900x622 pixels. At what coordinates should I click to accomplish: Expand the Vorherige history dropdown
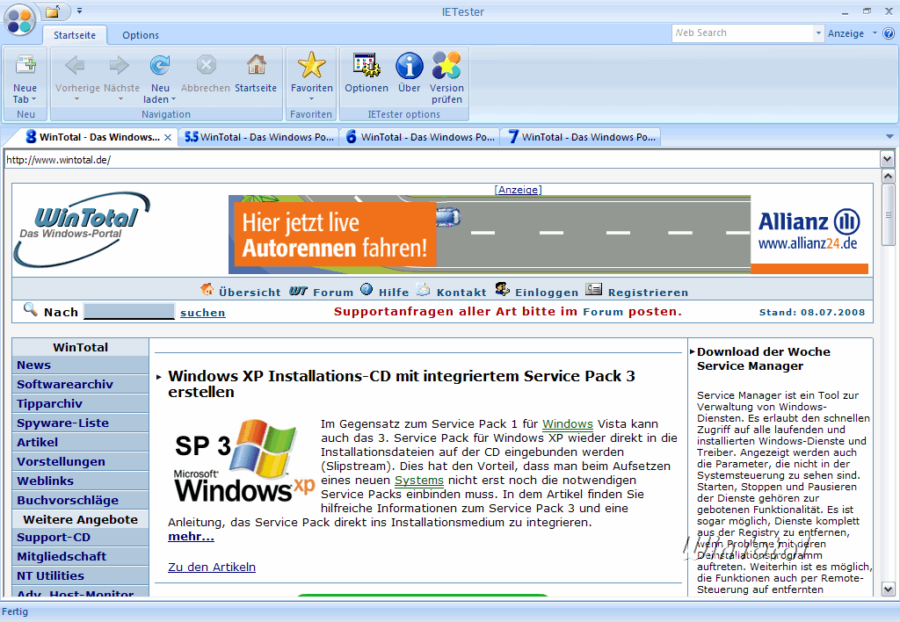(76, 99)
